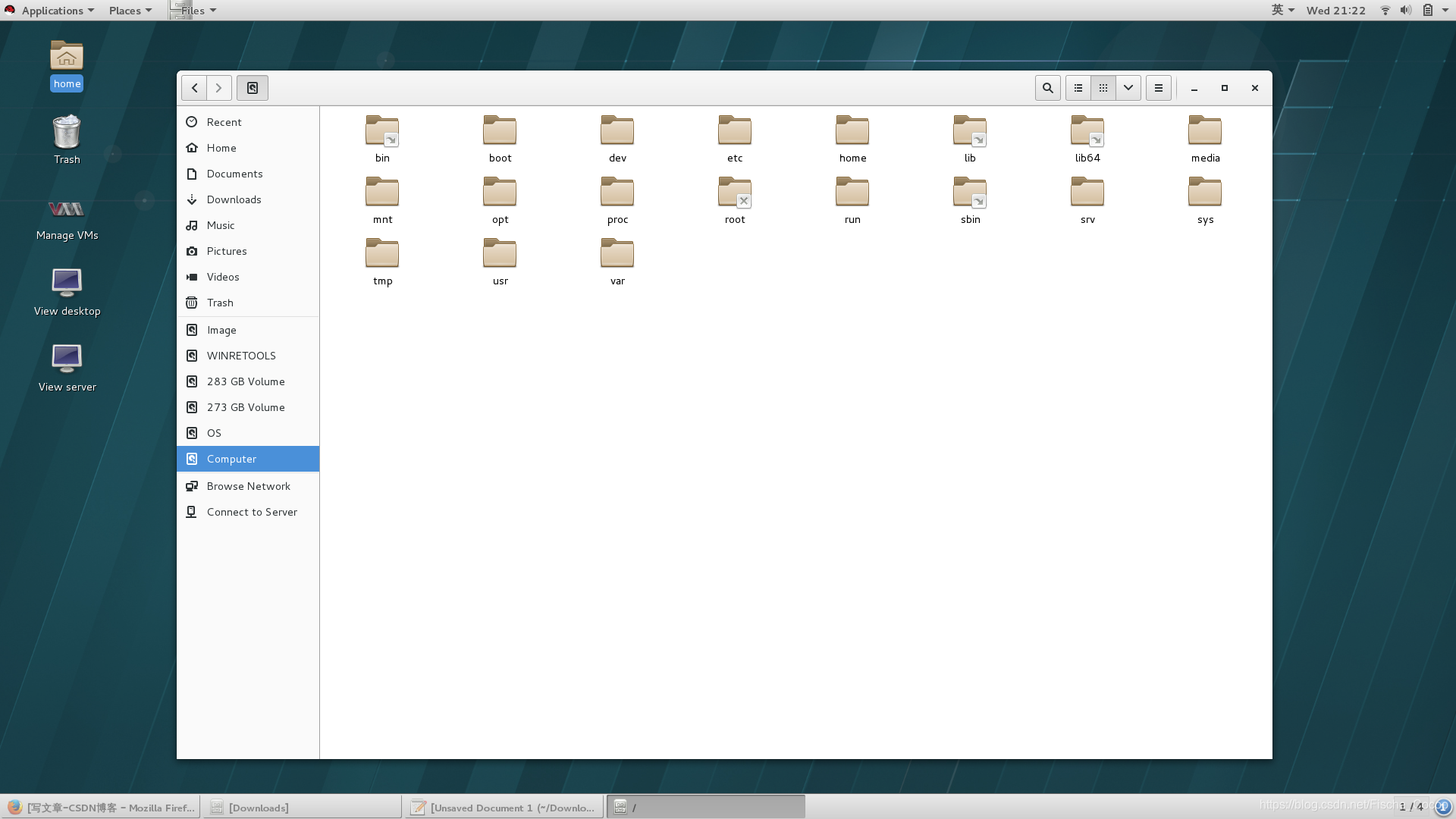Switch to Firefox CSDN taskbar window
The height and width of the screenshot is (819, 1456).
click(x=100, y=808)
